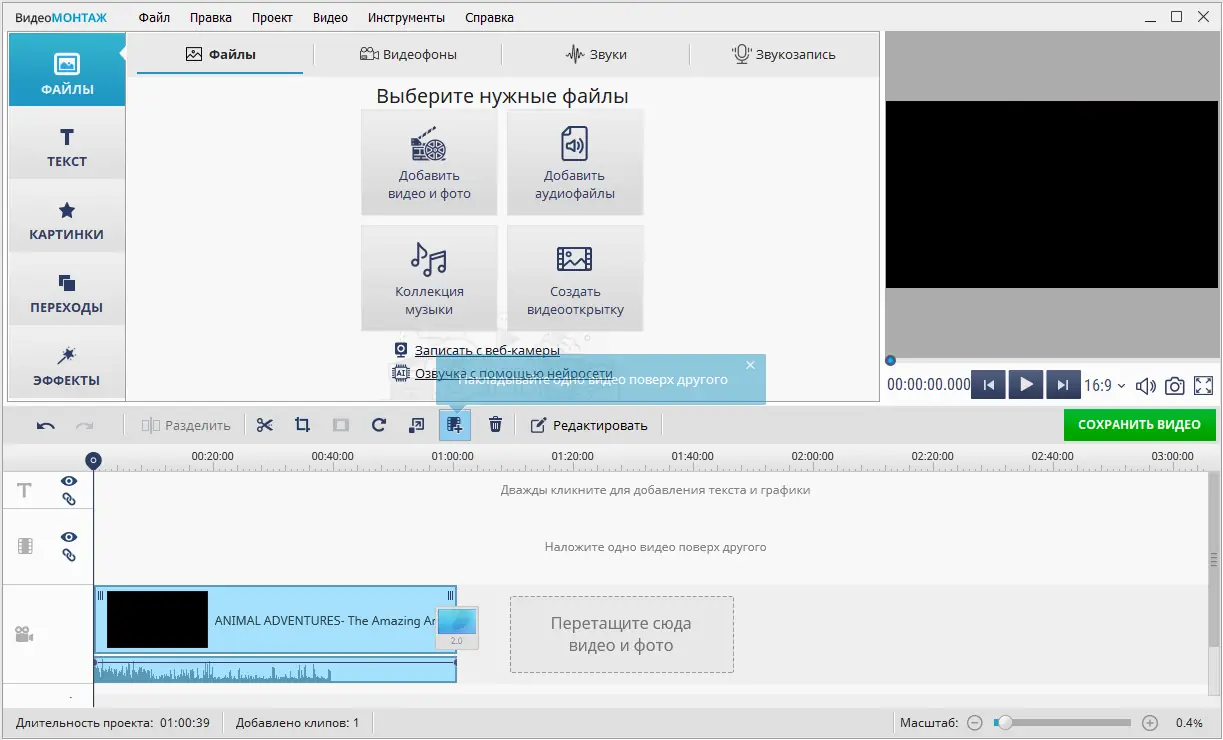Select the Файлы tab

pos(220,54)
